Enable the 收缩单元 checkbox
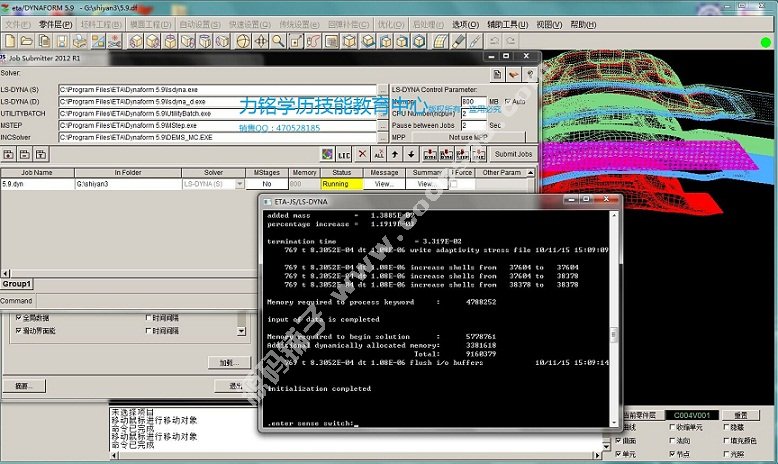The height and width of the screenshot is (464, 778). [x=672, y=427]
